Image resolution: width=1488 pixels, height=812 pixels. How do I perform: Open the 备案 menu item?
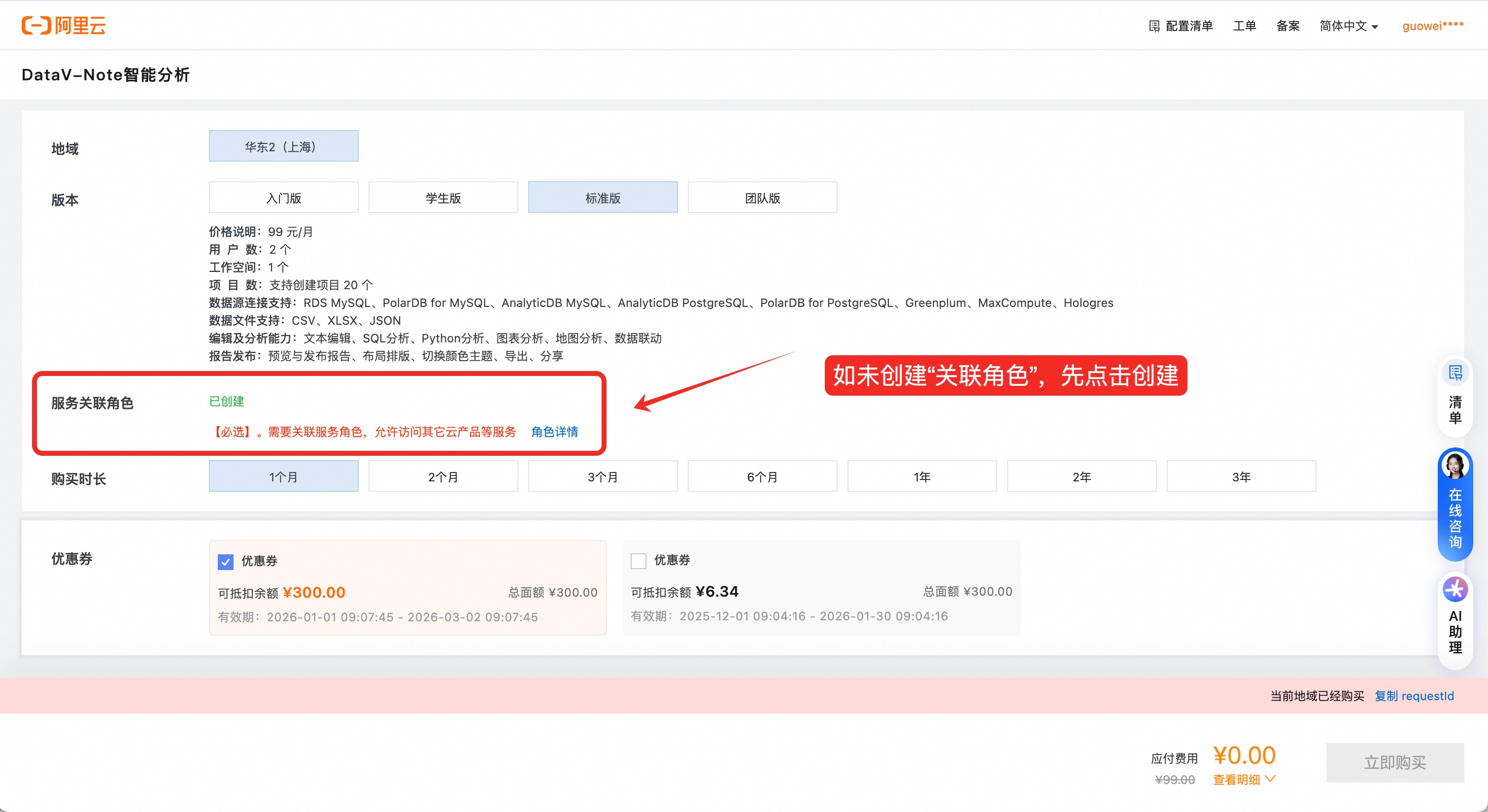[1287, 26]
